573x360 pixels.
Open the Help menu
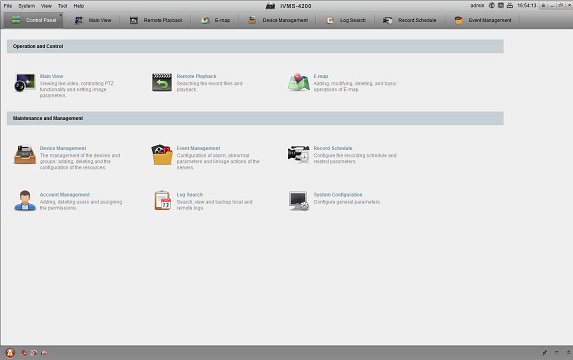coord(79,6)
